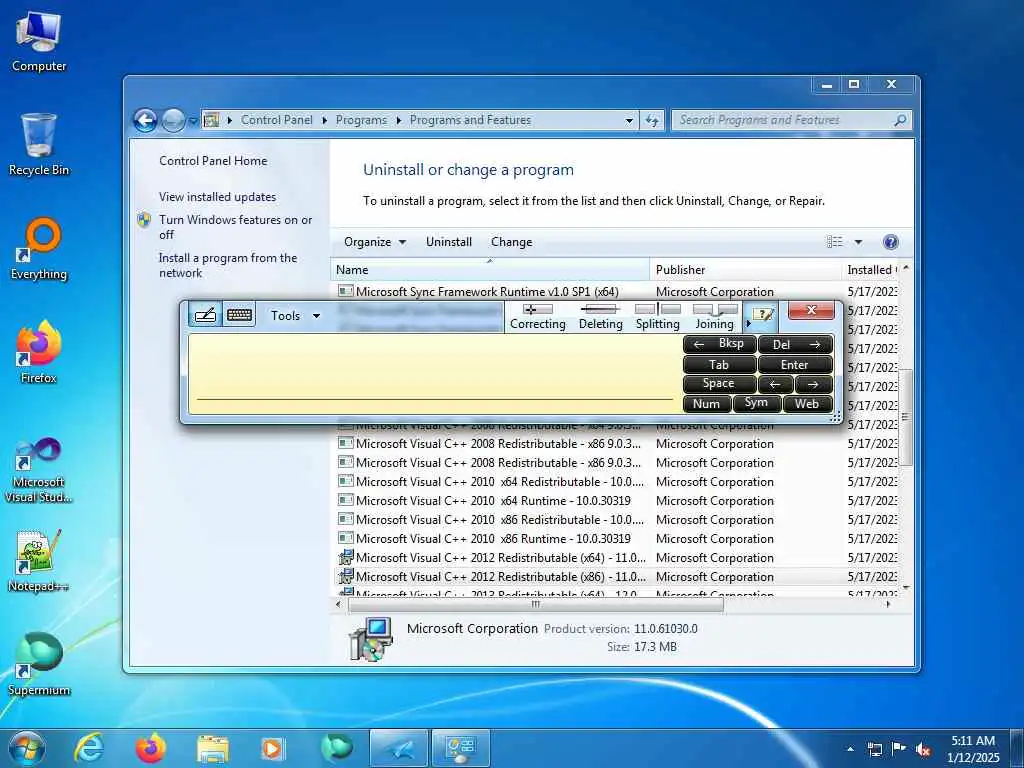Click the vertical scrollbar thumb in program list
This screenshot has height=768, width=1024.
coord(905,417)
